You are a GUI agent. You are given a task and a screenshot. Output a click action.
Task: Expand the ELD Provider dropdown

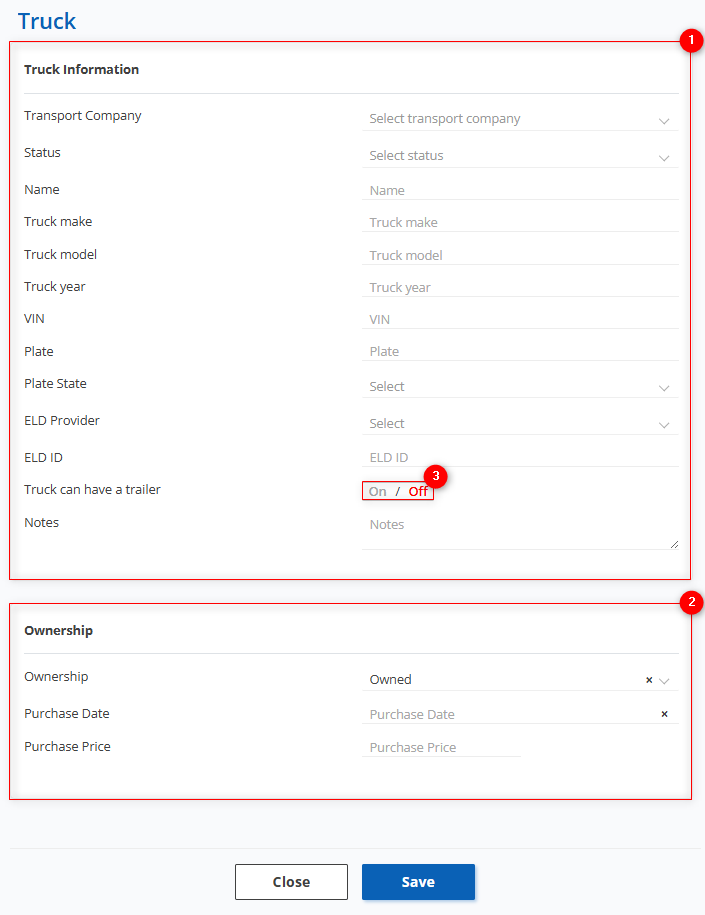click(x=519, y=424)
